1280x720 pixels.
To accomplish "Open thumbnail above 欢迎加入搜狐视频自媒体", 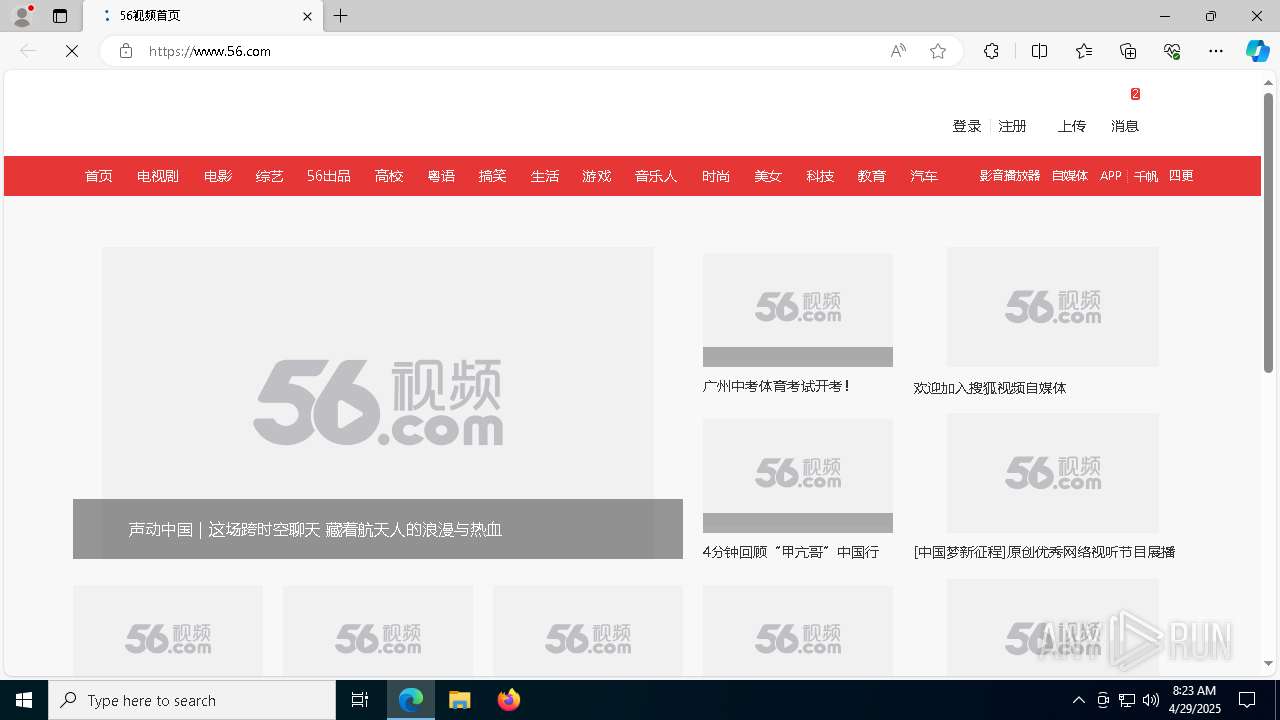I will click(1053, 307).
